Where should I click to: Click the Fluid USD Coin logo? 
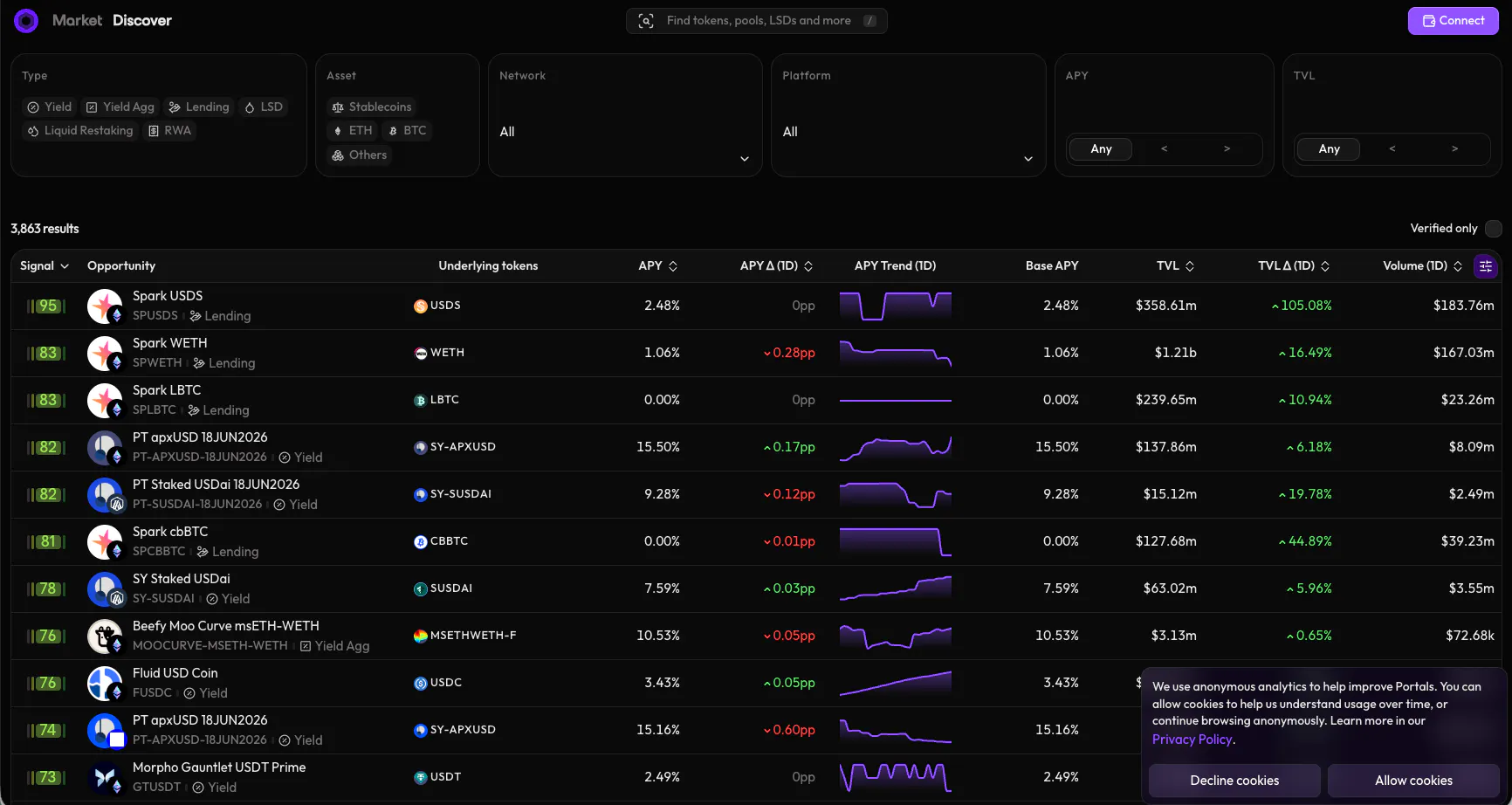pyautogui.click(x=105, y=684)
